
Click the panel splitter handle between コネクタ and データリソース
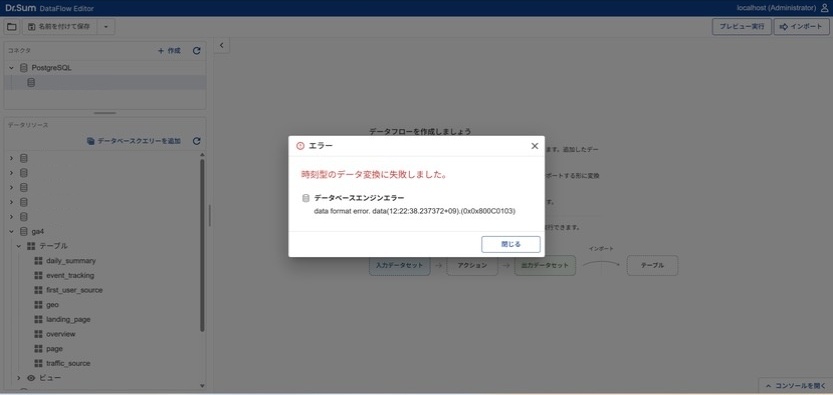(105, 113)
